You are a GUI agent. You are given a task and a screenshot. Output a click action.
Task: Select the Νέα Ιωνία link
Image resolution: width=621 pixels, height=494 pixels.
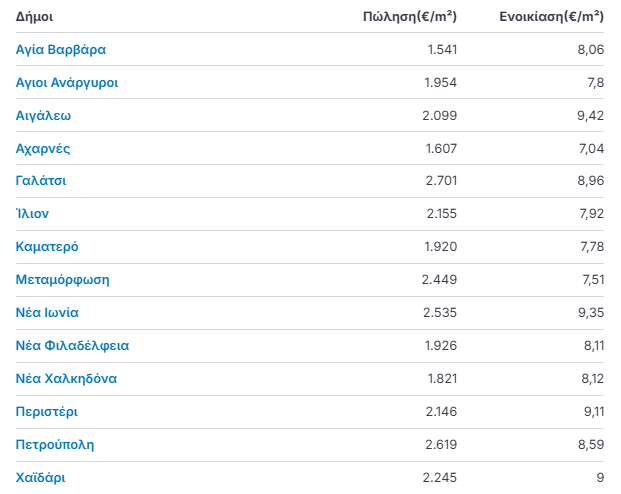click(54, 313)
